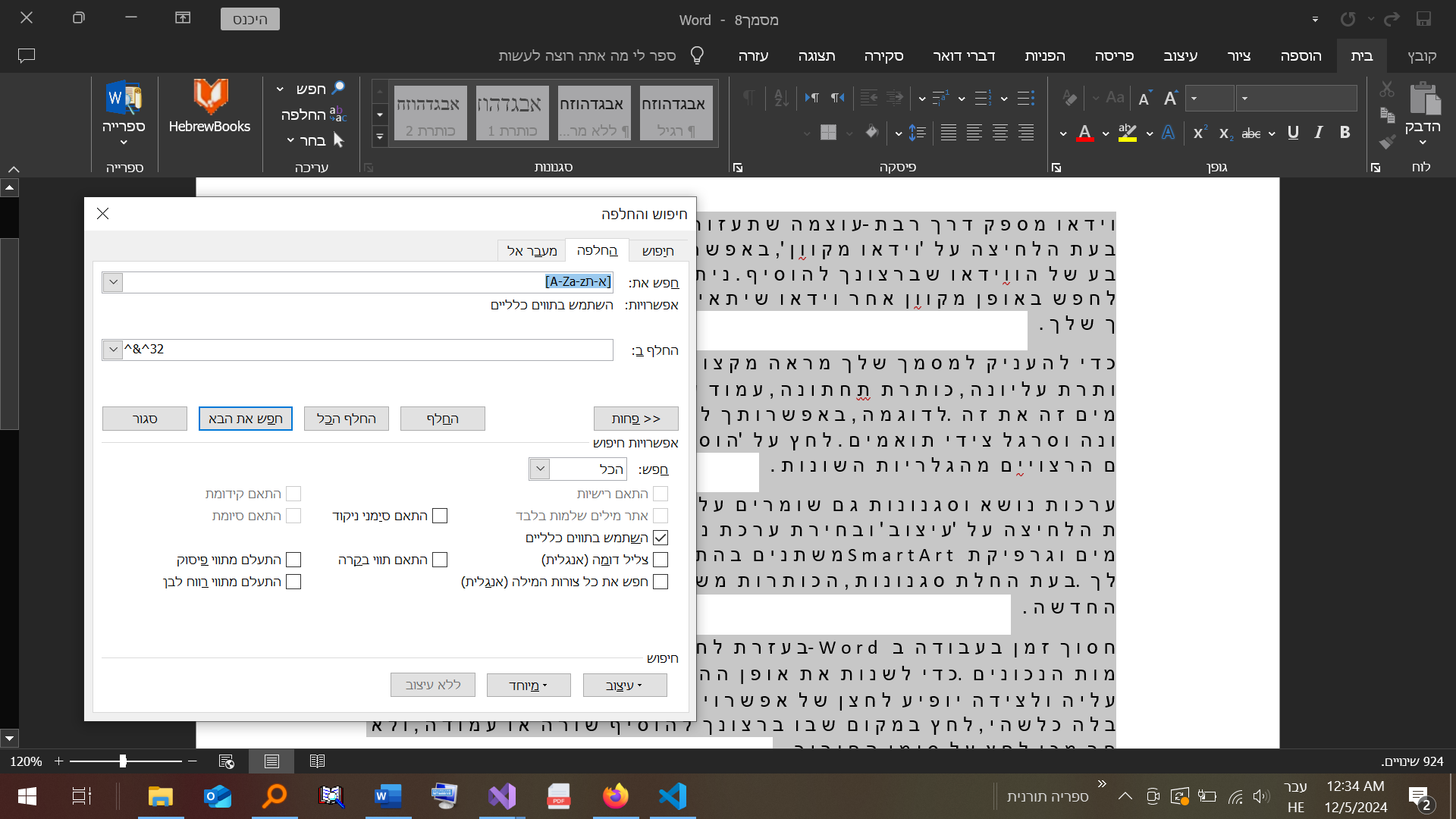Screen dimensions: 1456x819
Task: Click the Bullets list icon
Action: (1026, 98)
